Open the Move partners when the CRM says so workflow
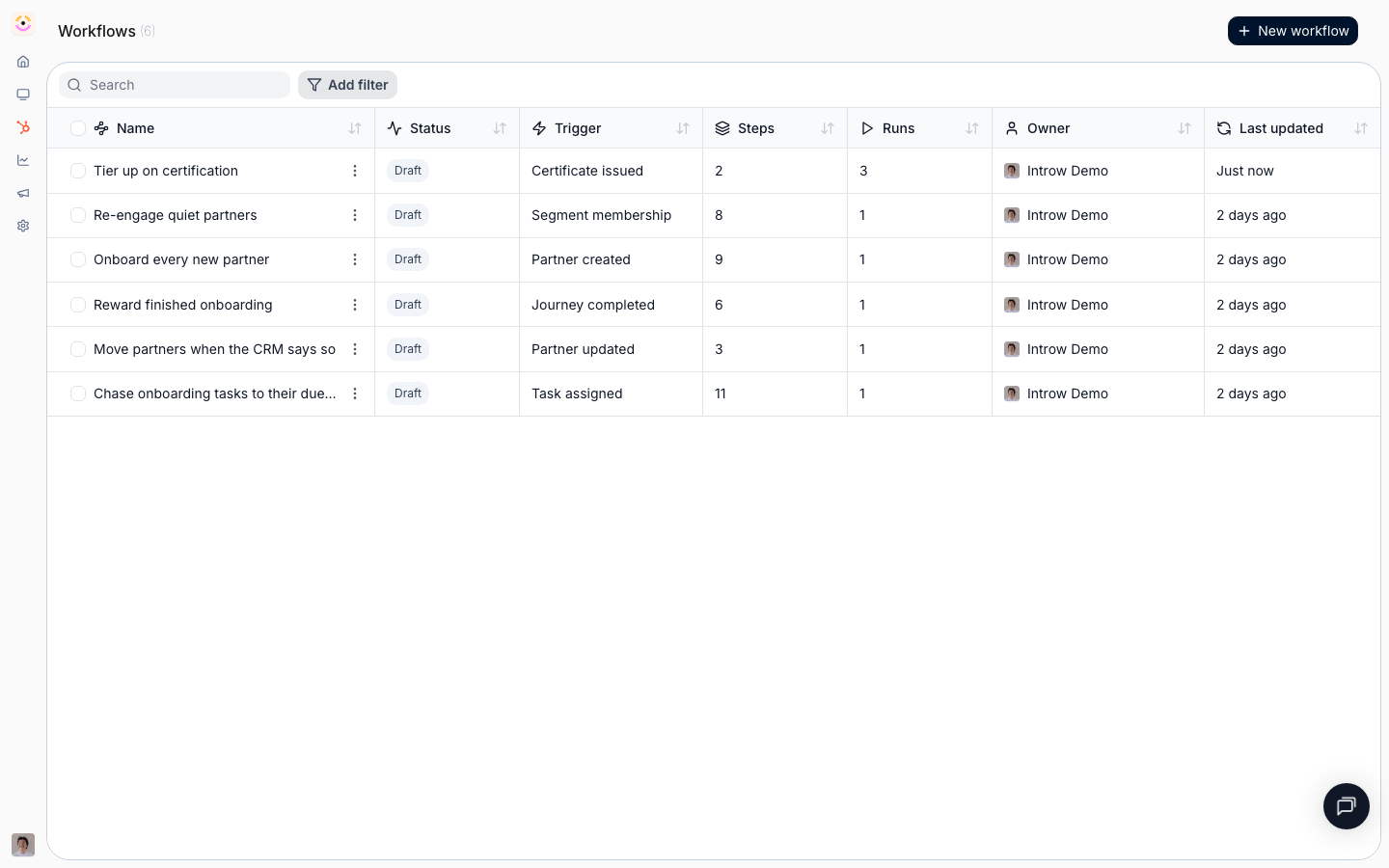This screenshot has width=1389, height=868. coord(214,349)
